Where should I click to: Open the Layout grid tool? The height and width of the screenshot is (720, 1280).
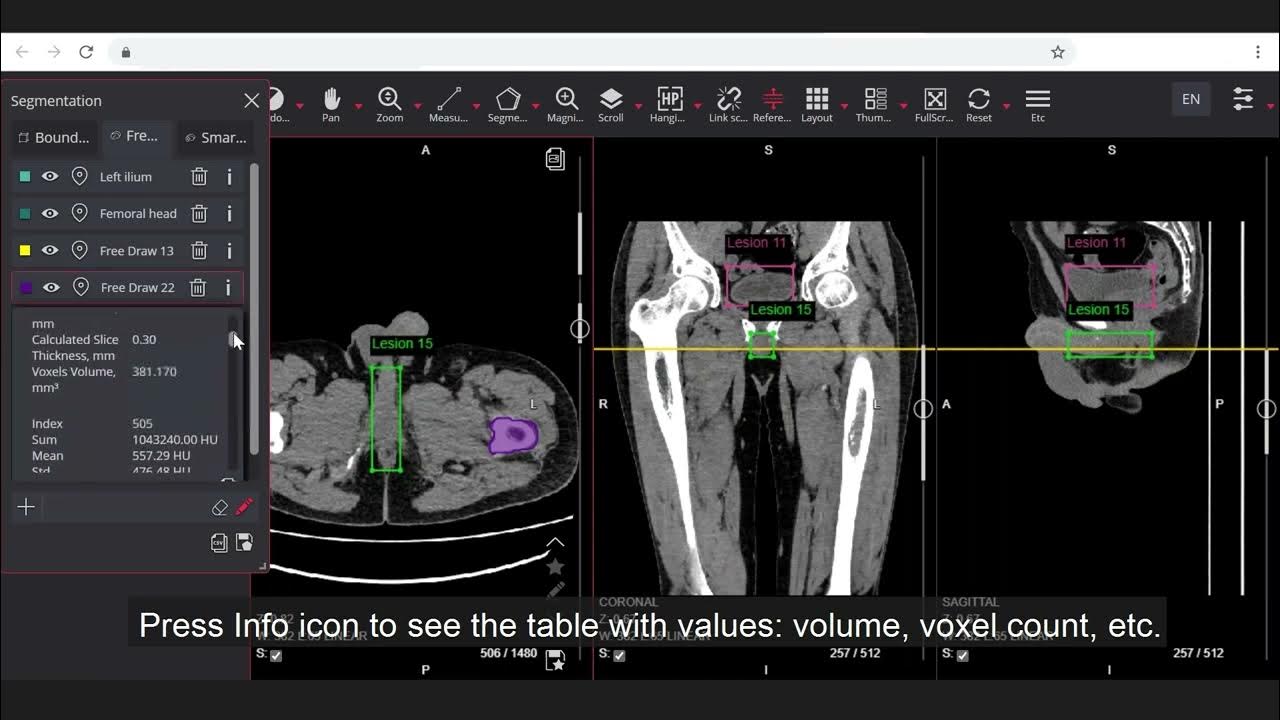click(817, 104)
